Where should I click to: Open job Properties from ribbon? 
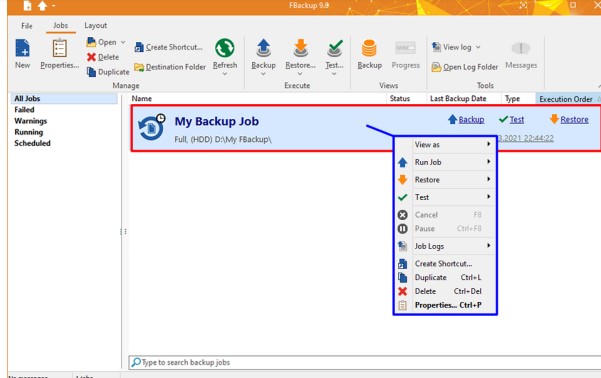[59, 54]
